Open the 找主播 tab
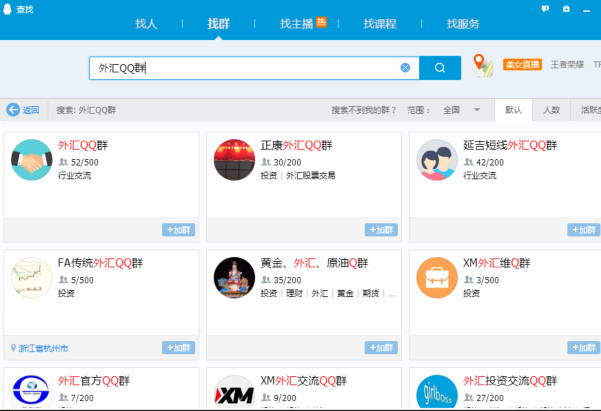Screen dimensions: 601x411 296,24
